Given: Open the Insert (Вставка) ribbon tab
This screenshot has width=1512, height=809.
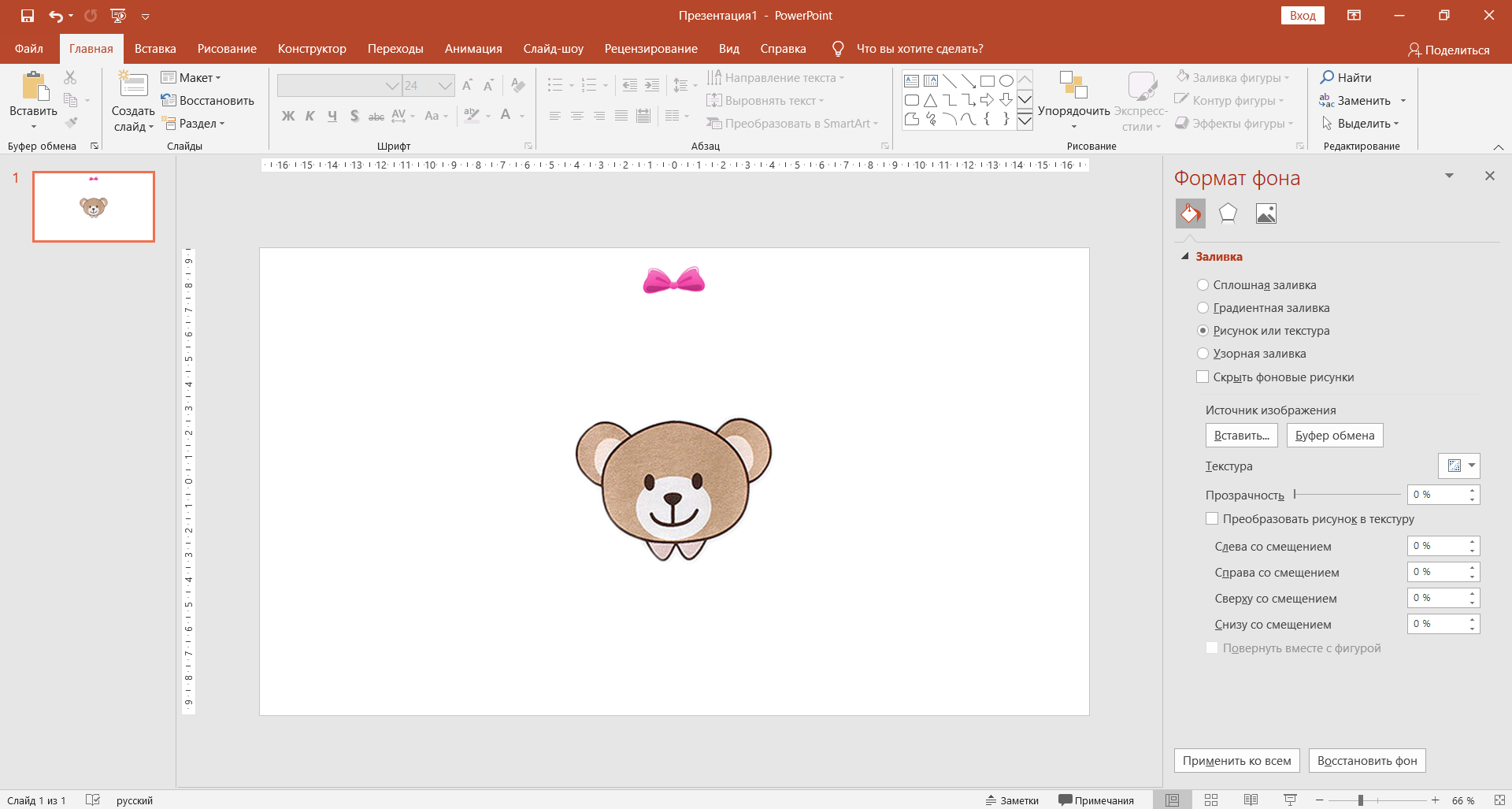Looking at the screenshot, I should click(x=155, y=49).
